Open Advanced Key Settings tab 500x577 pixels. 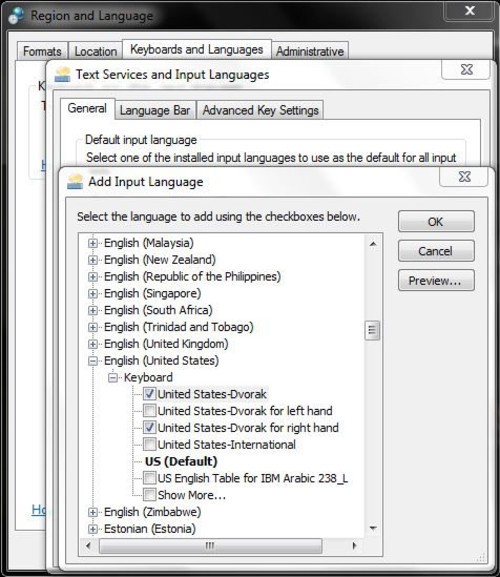[260, 110]
